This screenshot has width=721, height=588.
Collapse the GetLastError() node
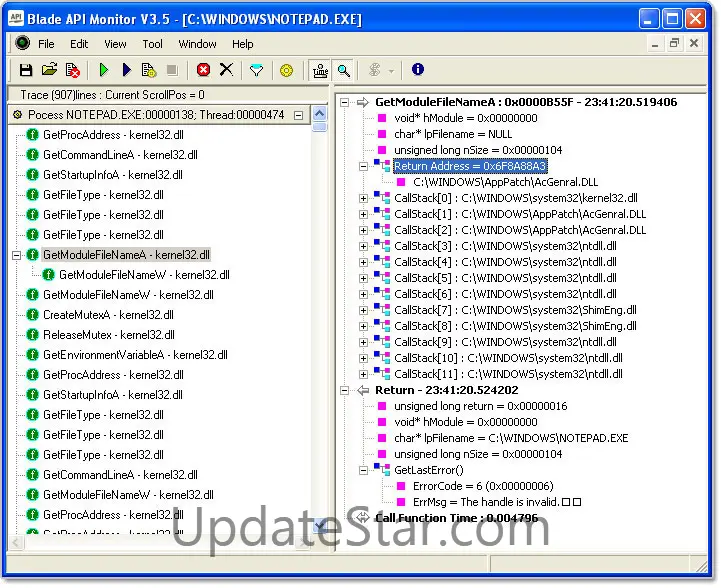click(x=363, y=471)
